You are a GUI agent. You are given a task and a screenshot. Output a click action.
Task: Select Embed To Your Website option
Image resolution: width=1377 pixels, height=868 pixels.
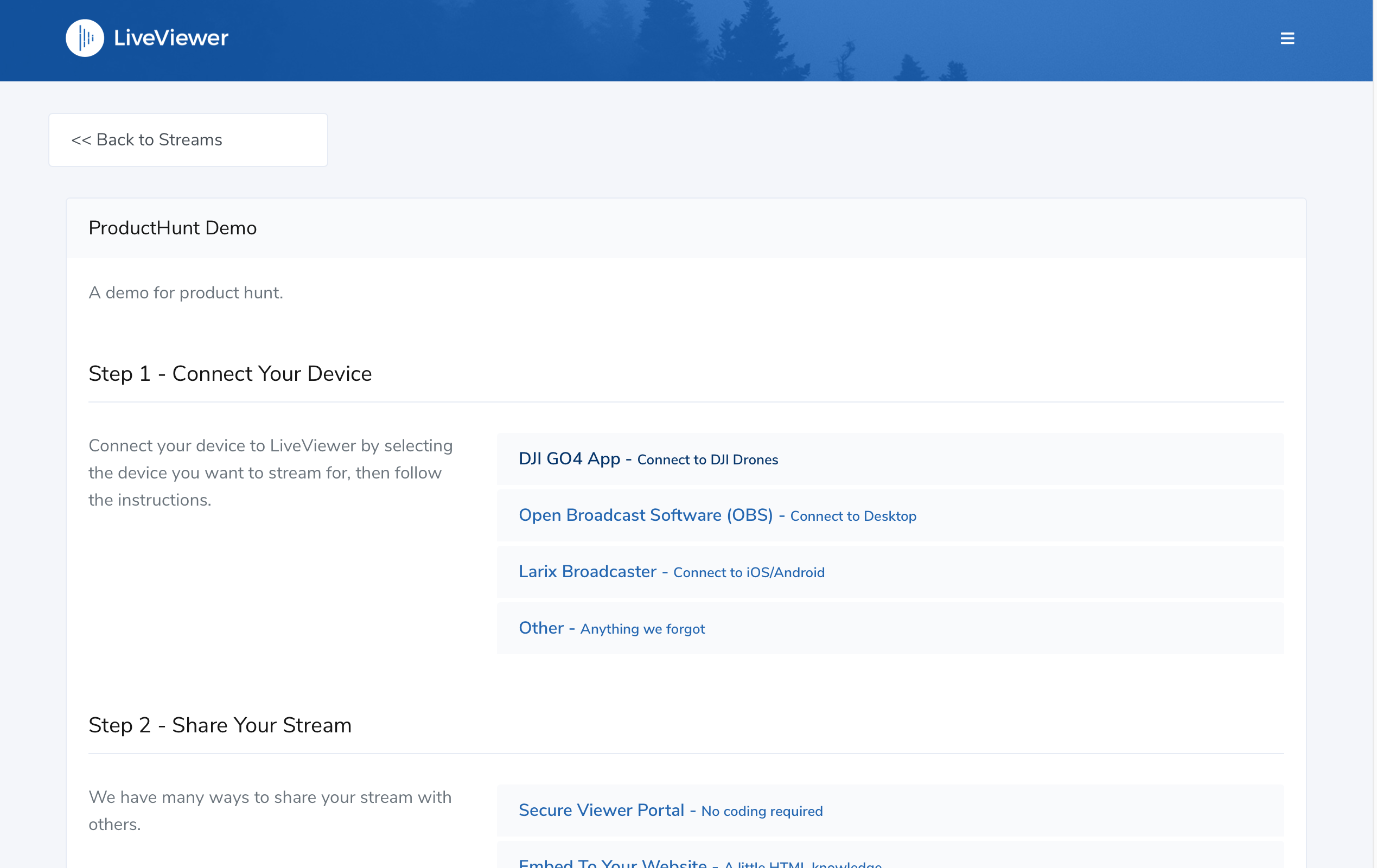tap(613, 862)
